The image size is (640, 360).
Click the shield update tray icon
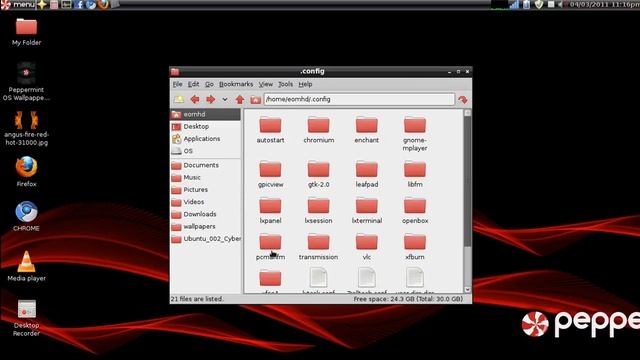click(x=539, y=4)
